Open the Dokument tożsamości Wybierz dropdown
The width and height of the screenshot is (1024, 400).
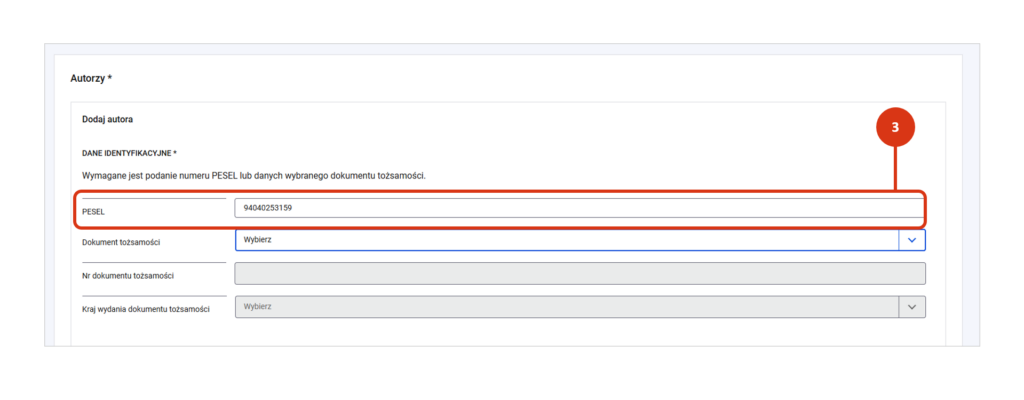[580, 240]
